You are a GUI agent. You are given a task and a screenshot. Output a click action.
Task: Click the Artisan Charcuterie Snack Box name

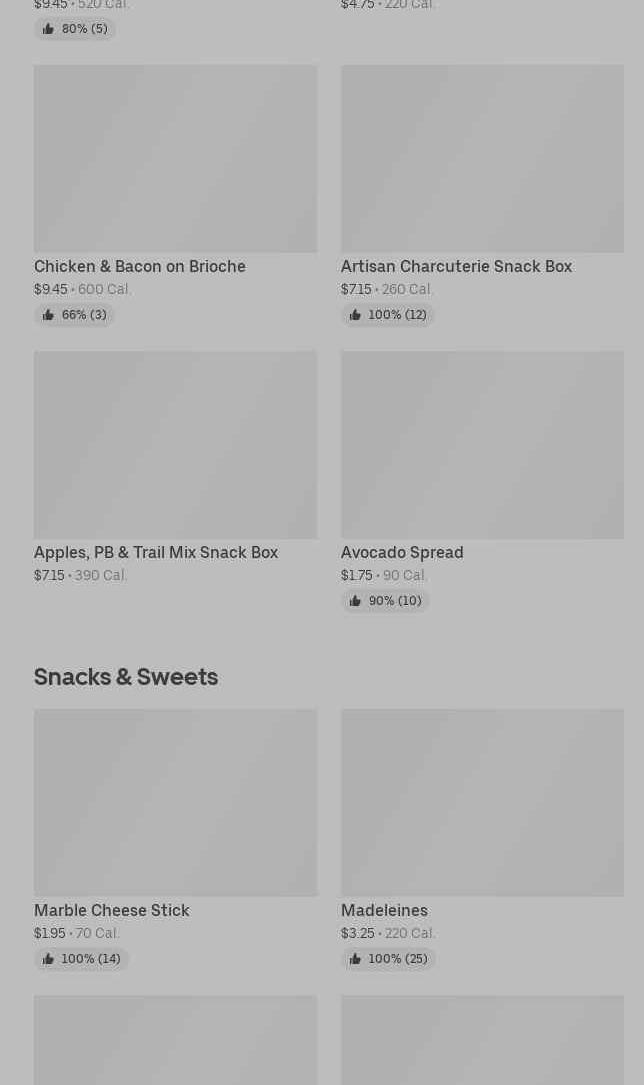(456, 267)
